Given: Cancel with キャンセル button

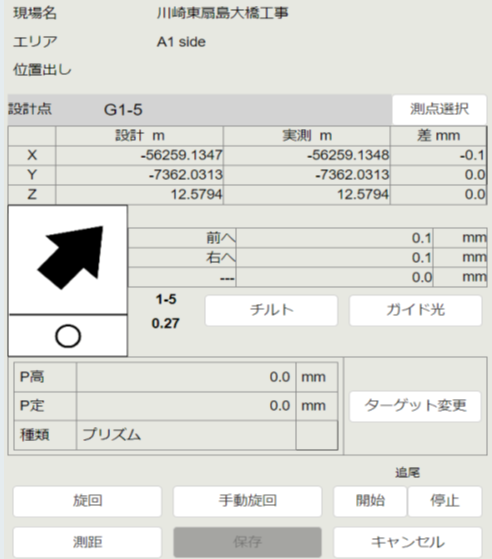Looking at the screenshot, I should (408, 542).
